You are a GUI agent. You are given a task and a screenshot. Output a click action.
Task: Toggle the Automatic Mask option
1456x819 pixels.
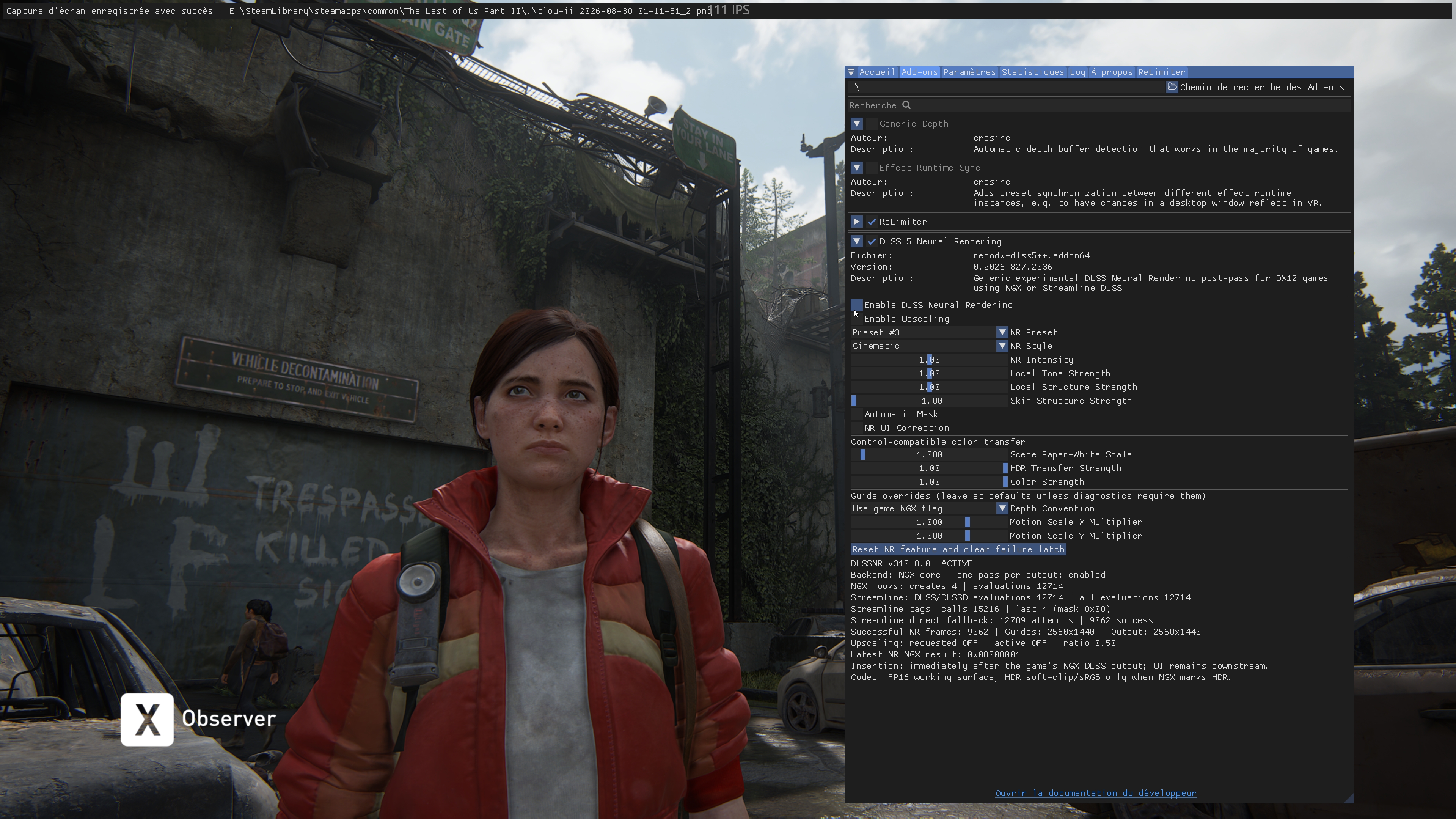857,414
